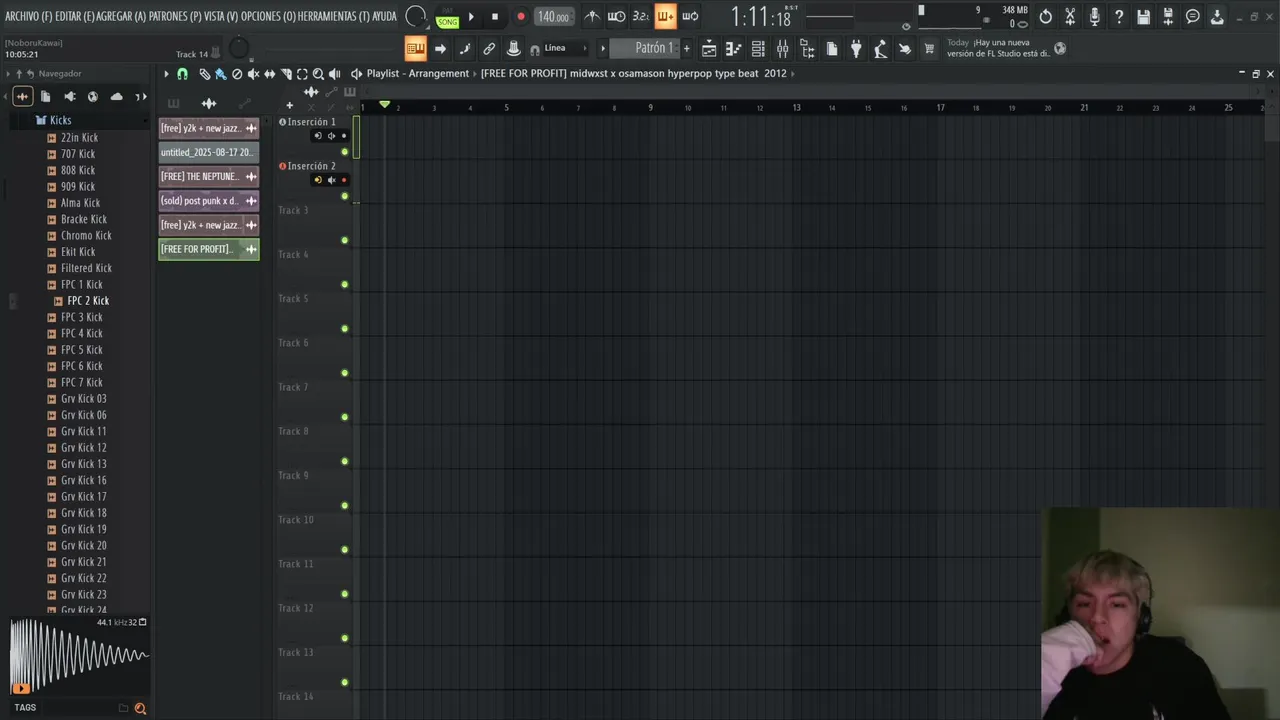This screenshot has width=1280, height=720.
Task: Add a new pattern with plus button
Action: pos(686,49)
